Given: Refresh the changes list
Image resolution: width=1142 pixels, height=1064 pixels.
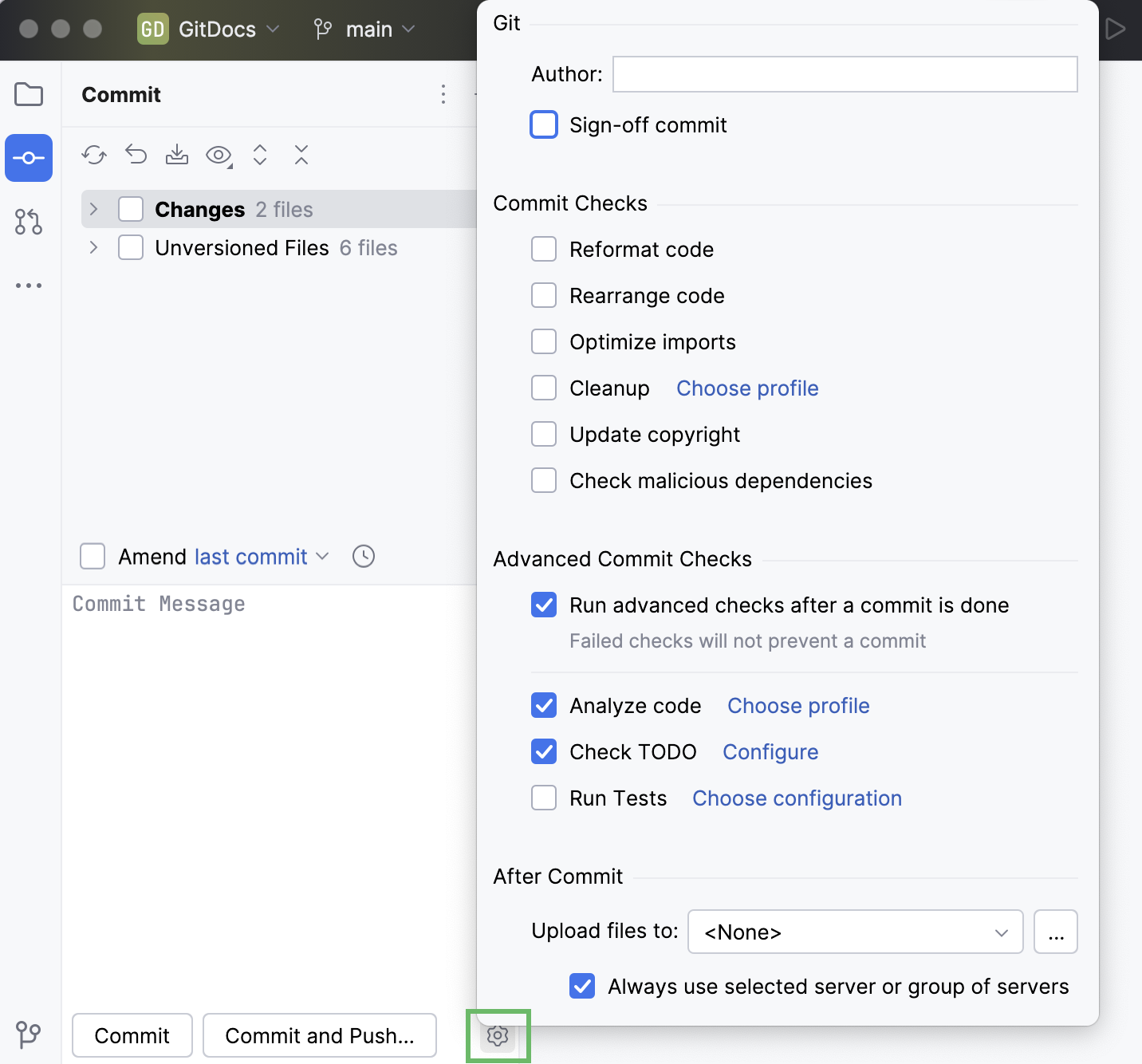Looking at the screenshot, I should coord(93,156).
